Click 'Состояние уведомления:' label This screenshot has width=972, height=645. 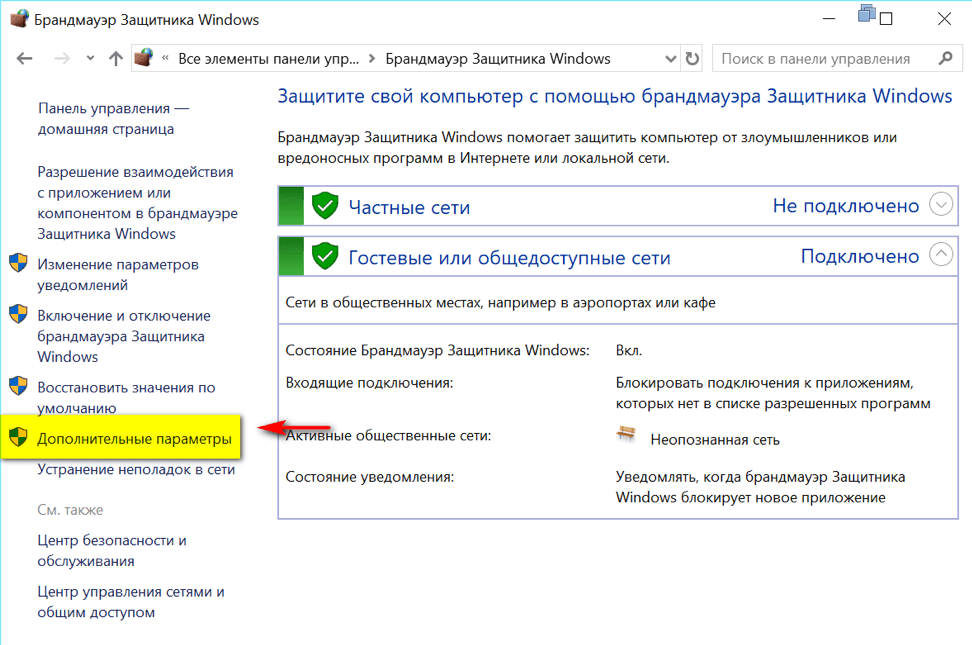coord(369,477)
